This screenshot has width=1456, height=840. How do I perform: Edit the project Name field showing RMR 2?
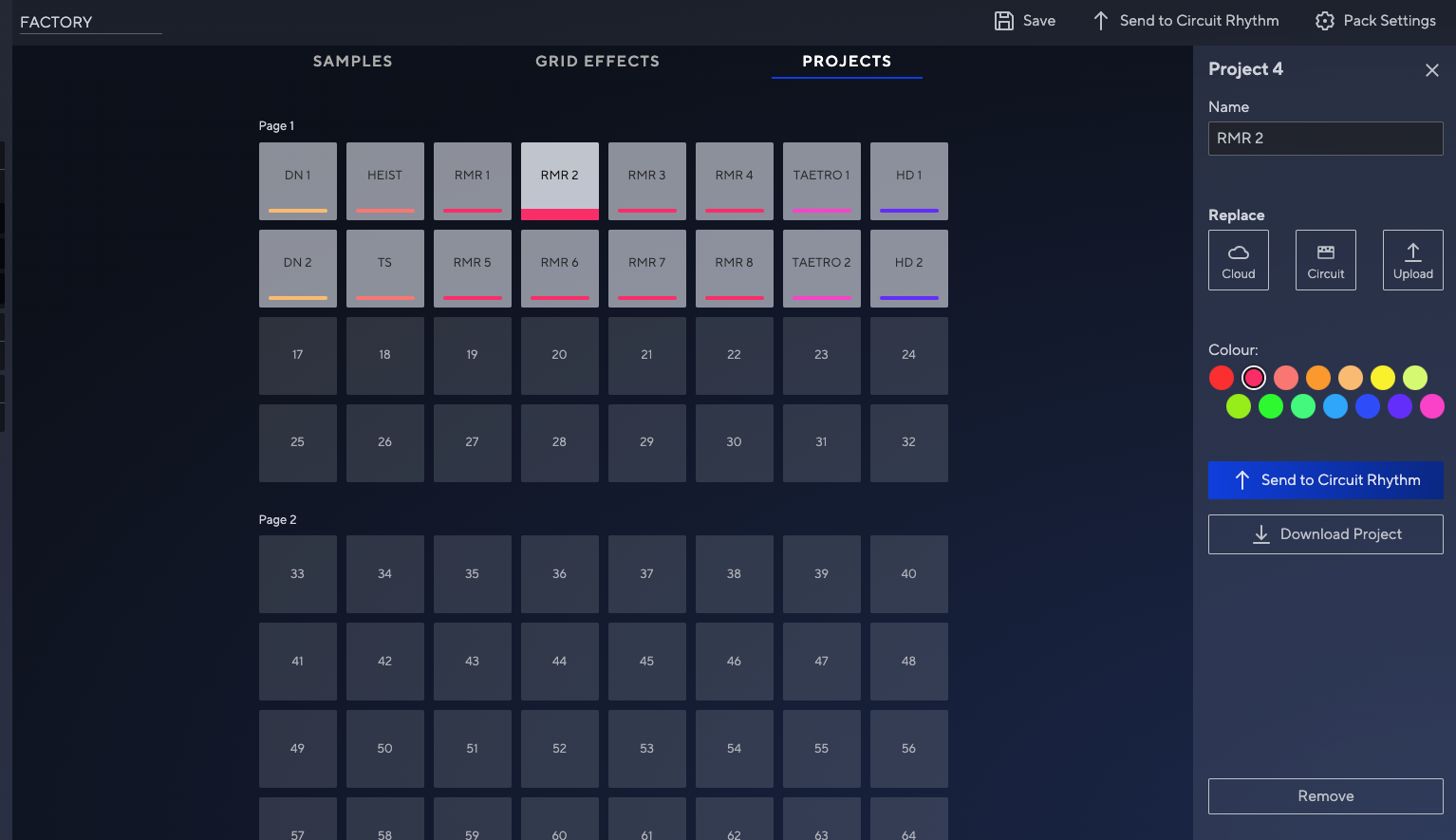(x=1325, y=138)
